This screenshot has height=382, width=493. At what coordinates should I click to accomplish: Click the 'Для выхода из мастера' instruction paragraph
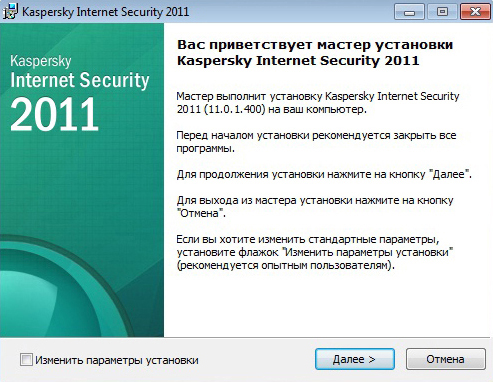tap(315, 207)
